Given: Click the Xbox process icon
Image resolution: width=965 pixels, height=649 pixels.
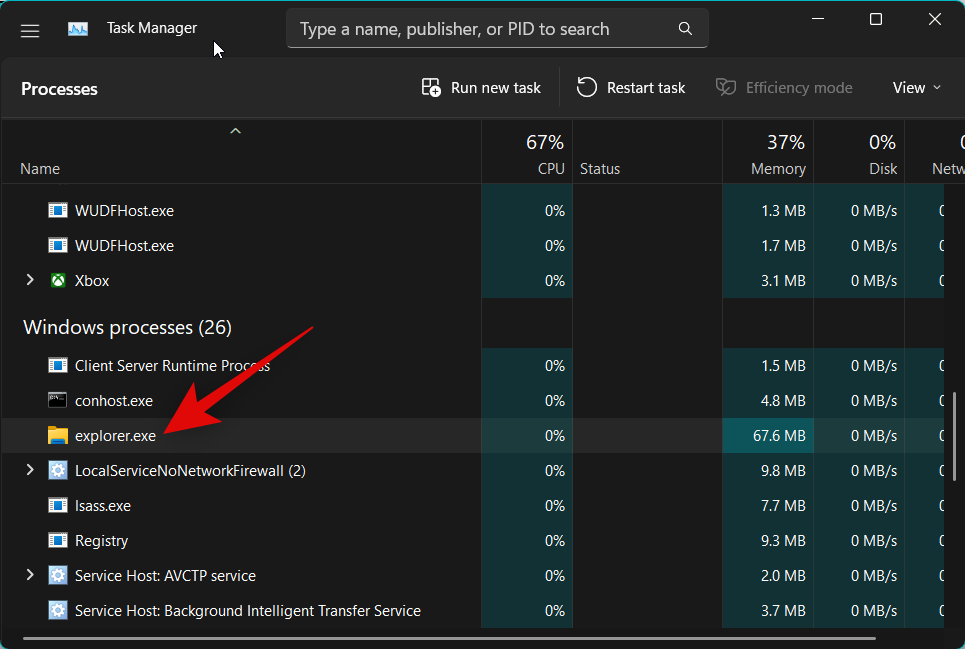Looking at the screenshot, I should tap(58, 281).
